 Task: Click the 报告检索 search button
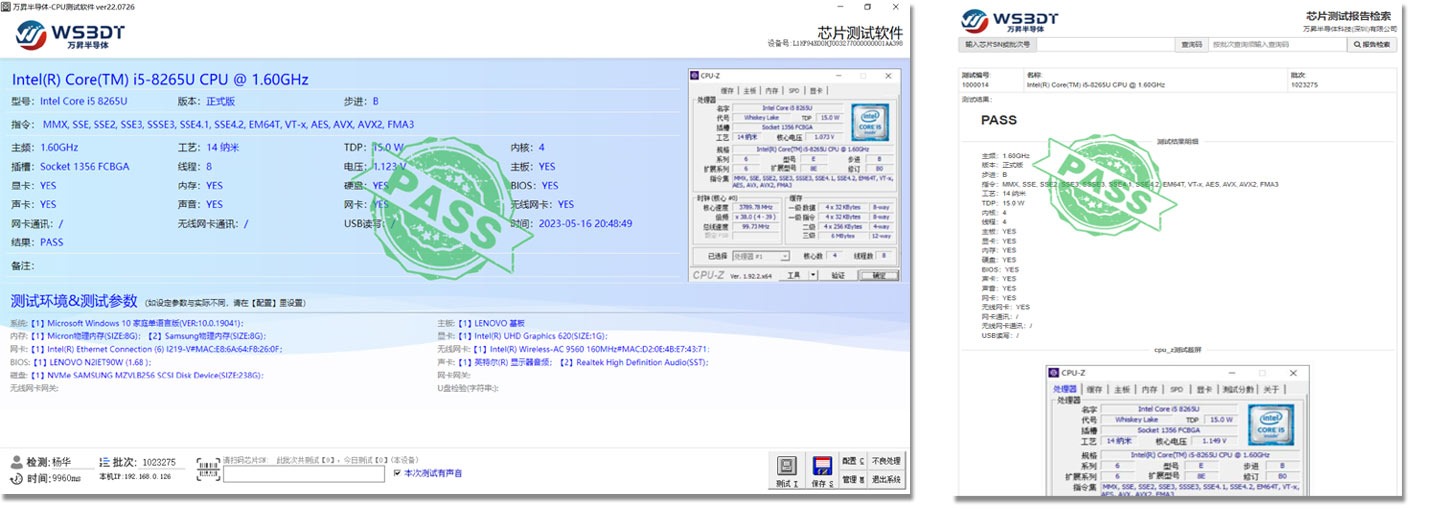(1373, 44)
